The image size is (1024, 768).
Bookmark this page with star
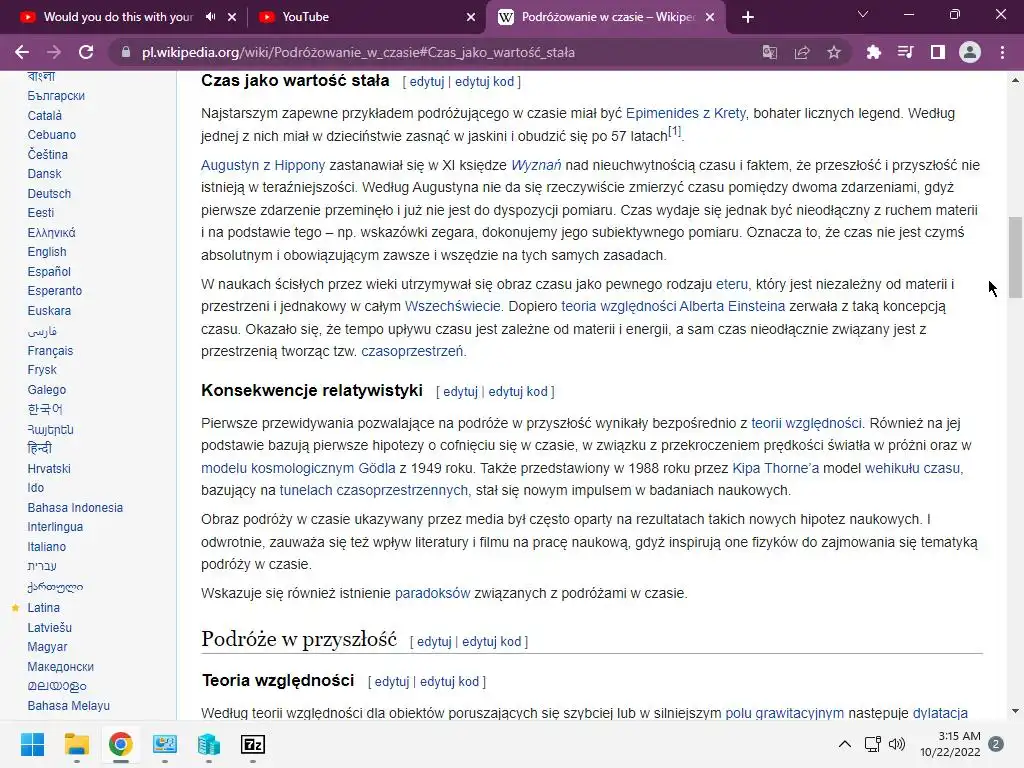pyautogui.click(x=834, y=52)
